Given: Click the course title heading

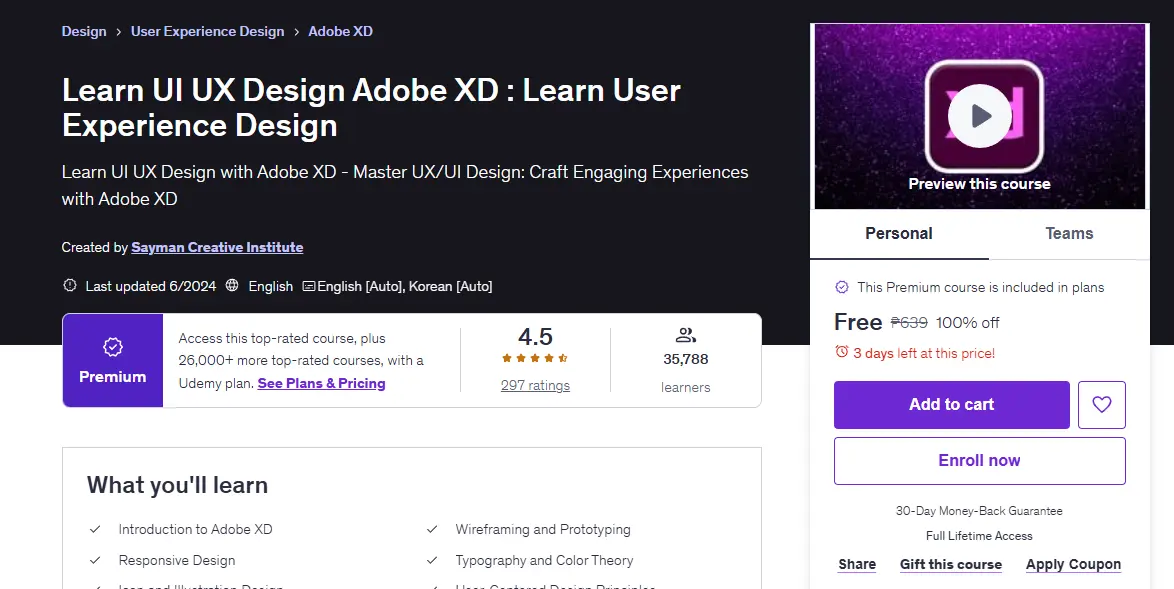Looking at the screenshot, I should coord(371,107).
